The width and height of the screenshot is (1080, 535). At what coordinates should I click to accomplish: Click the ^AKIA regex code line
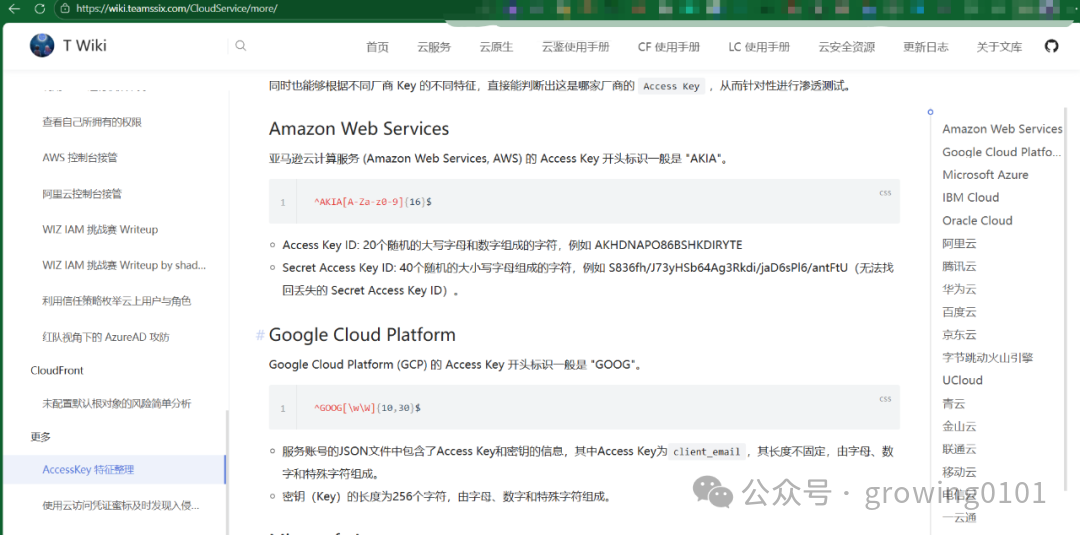(373, 202)
